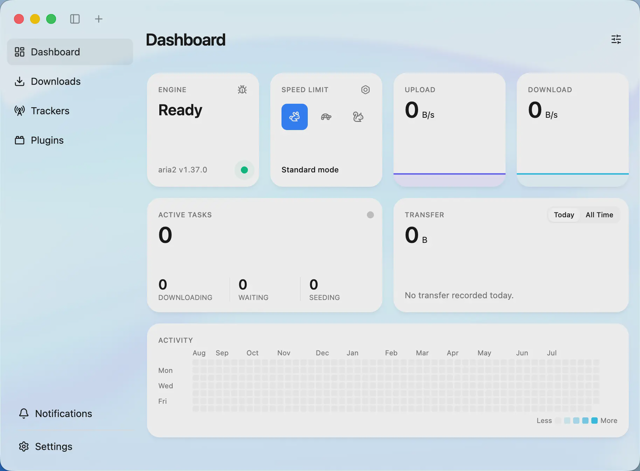This screenshot has width=640, height=471.
Task: Open Trackers in the sidebar
Action: [x=70, y=111]
